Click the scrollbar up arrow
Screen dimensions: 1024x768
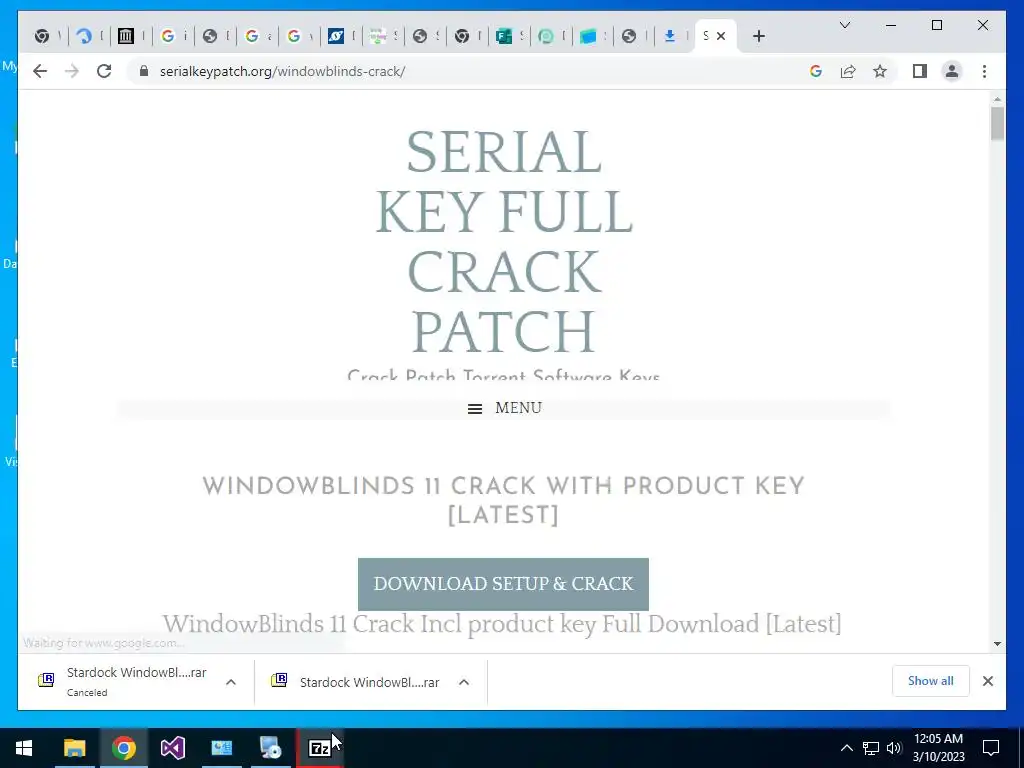click(997, 99)
